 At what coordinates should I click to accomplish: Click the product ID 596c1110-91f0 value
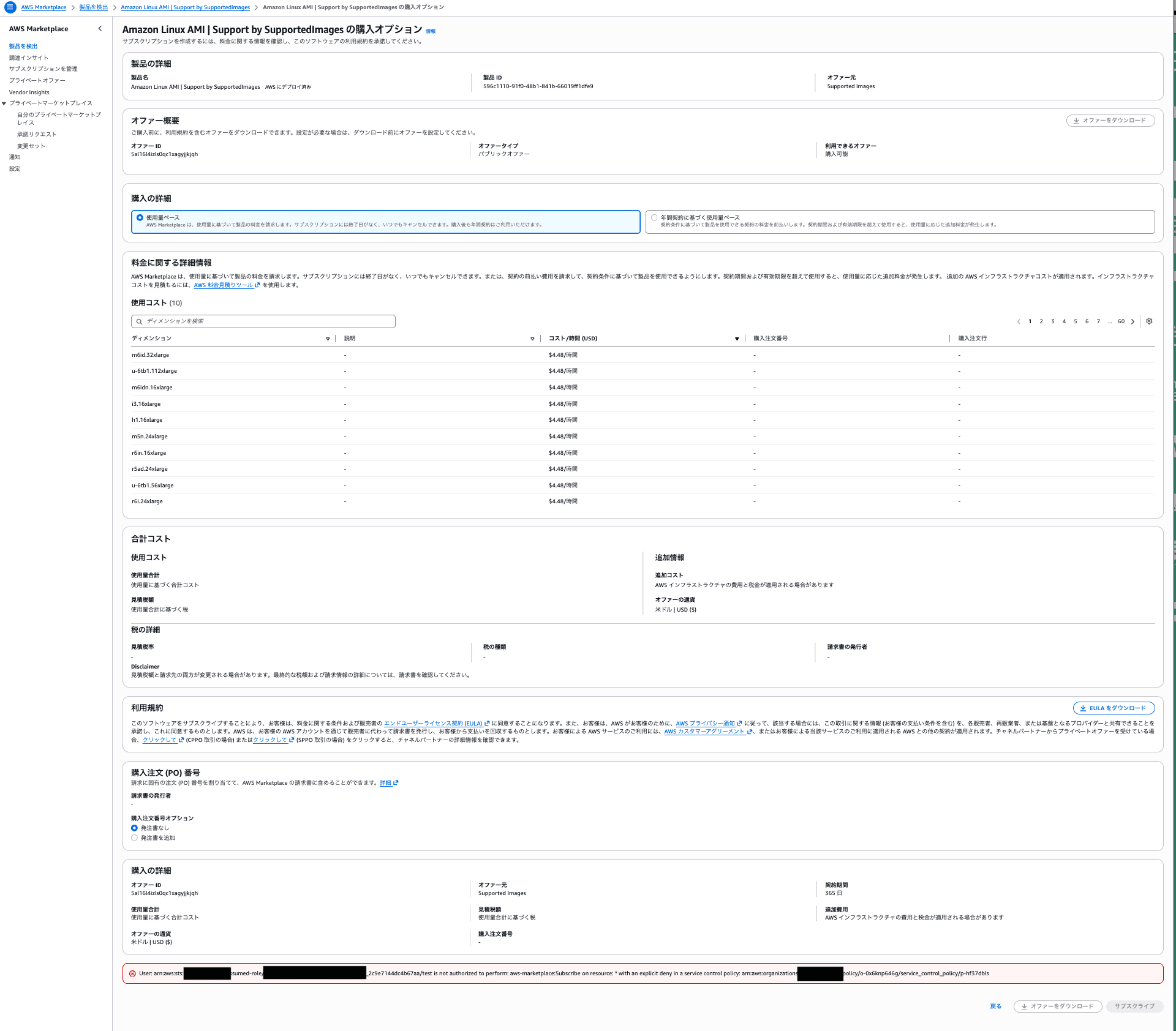pos(538,86)
